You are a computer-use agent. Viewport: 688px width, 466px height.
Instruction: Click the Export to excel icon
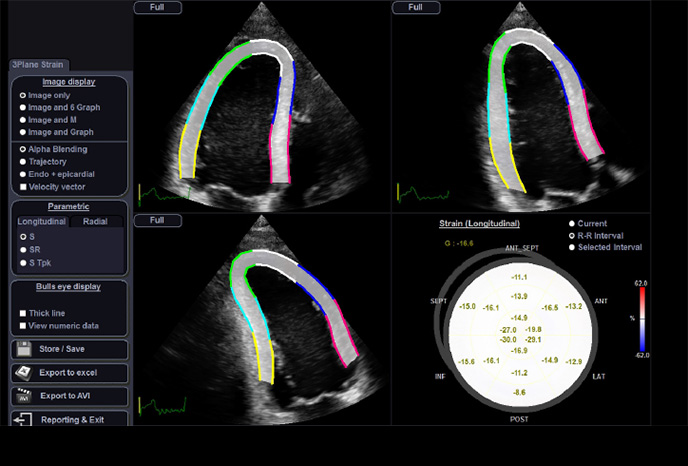24,373
